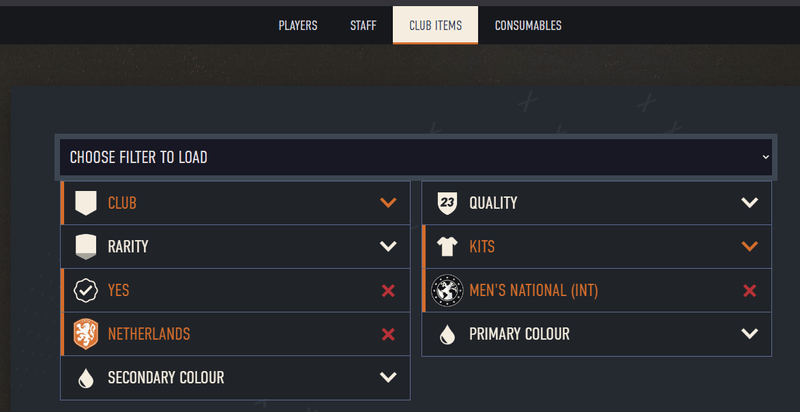Image resolution: width=800 pixels, height=412 pixels.
Task: Click the Quality 23 badge icon
Action: [447, 203]
